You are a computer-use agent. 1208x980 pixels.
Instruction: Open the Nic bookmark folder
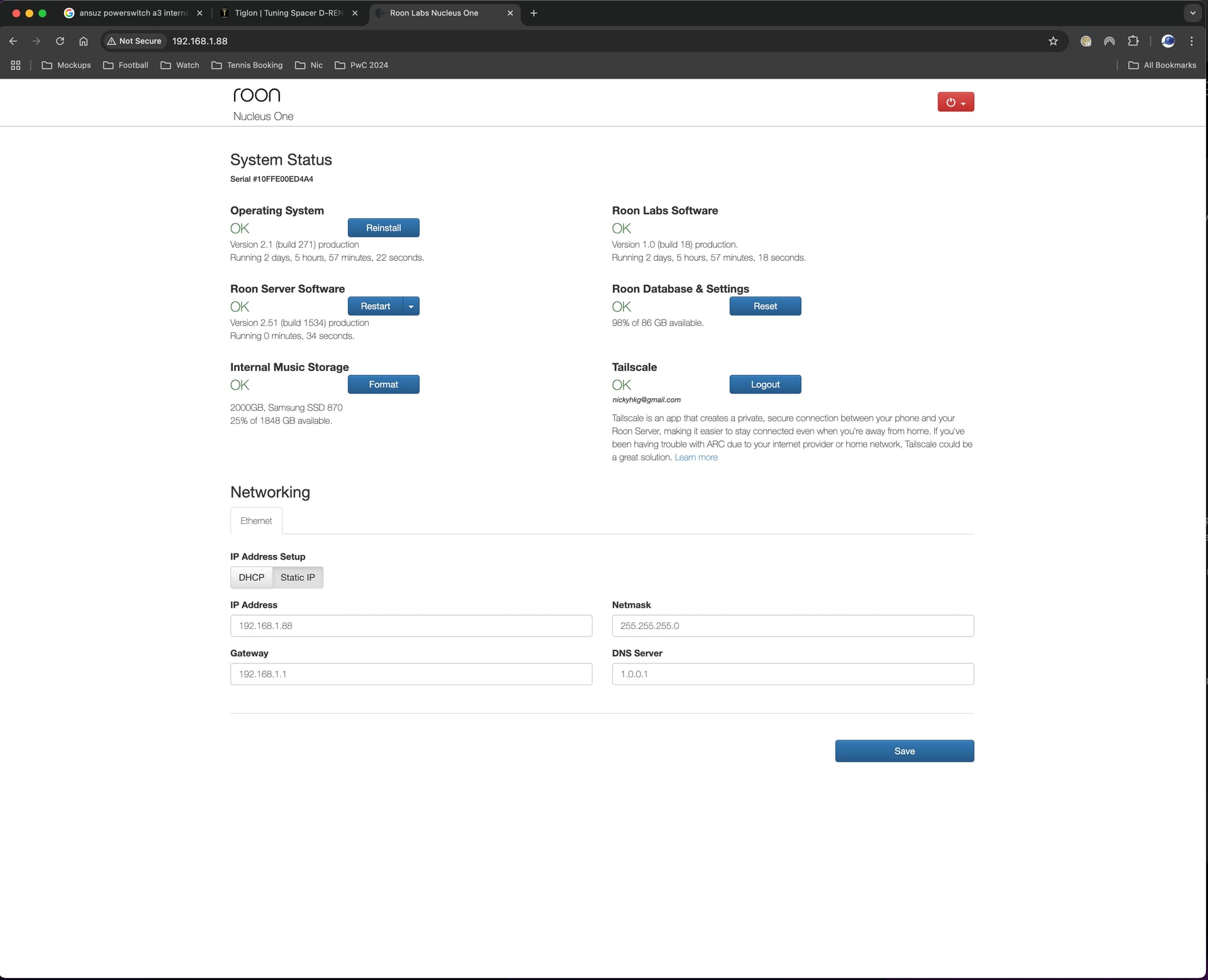click(309, 65)
